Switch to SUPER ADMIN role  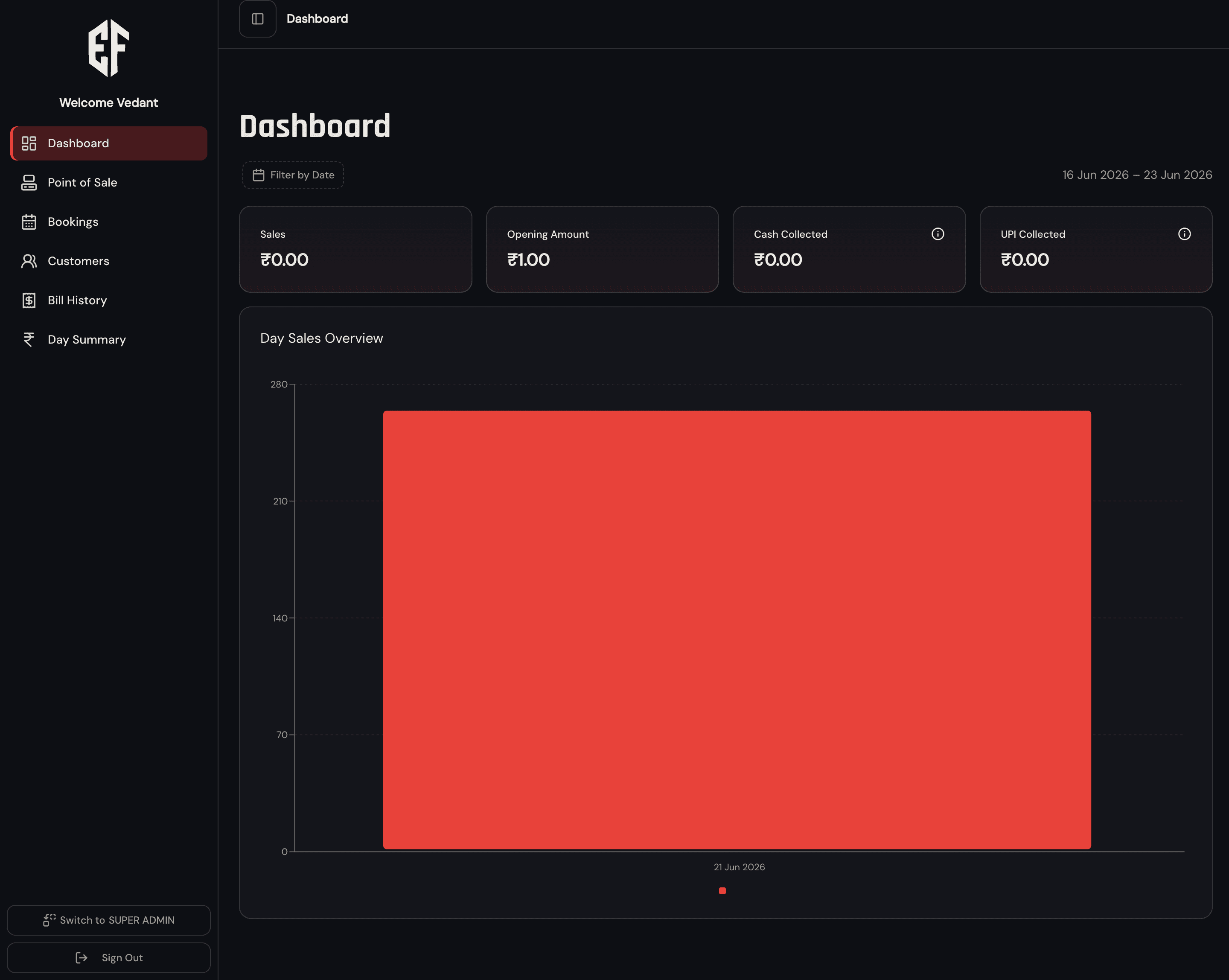point(109,920)
